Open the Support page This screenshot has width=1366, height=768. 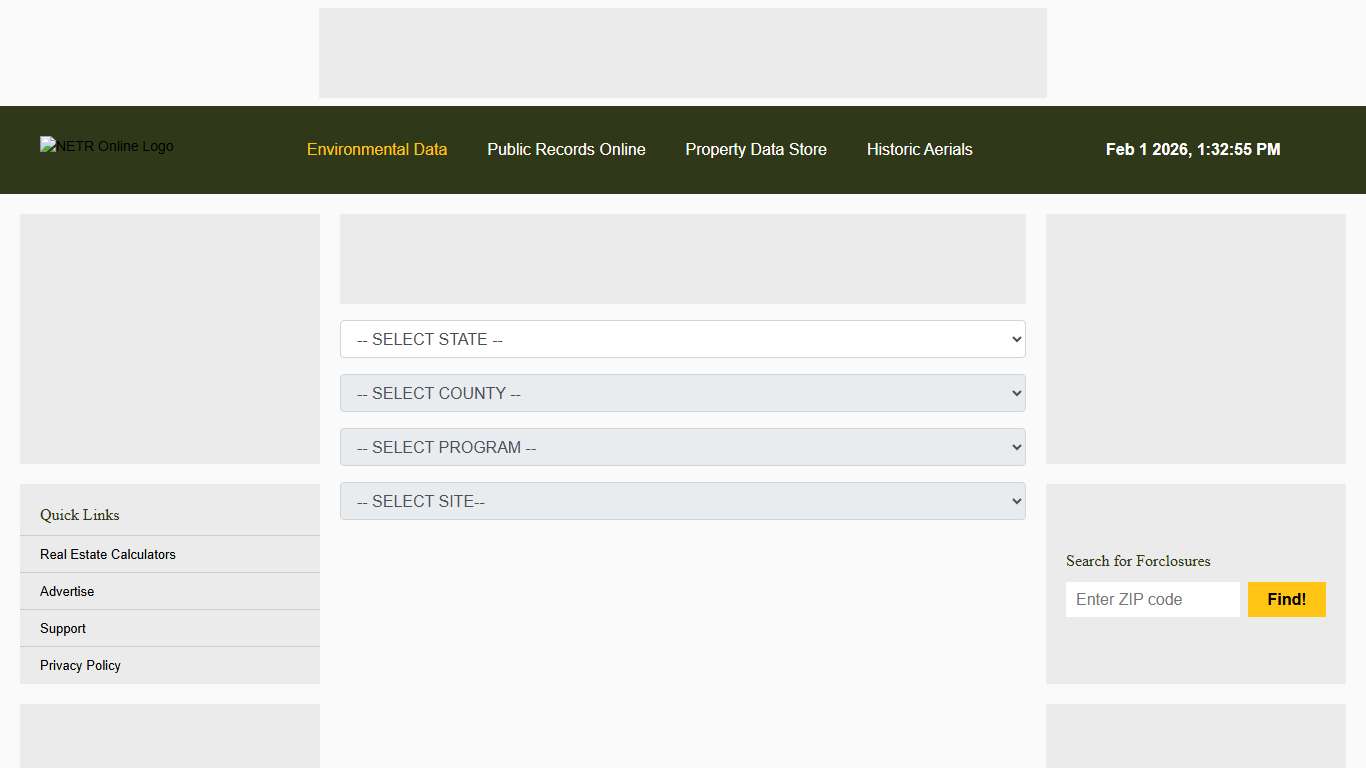pyautogui.click(x=62, y=628)
